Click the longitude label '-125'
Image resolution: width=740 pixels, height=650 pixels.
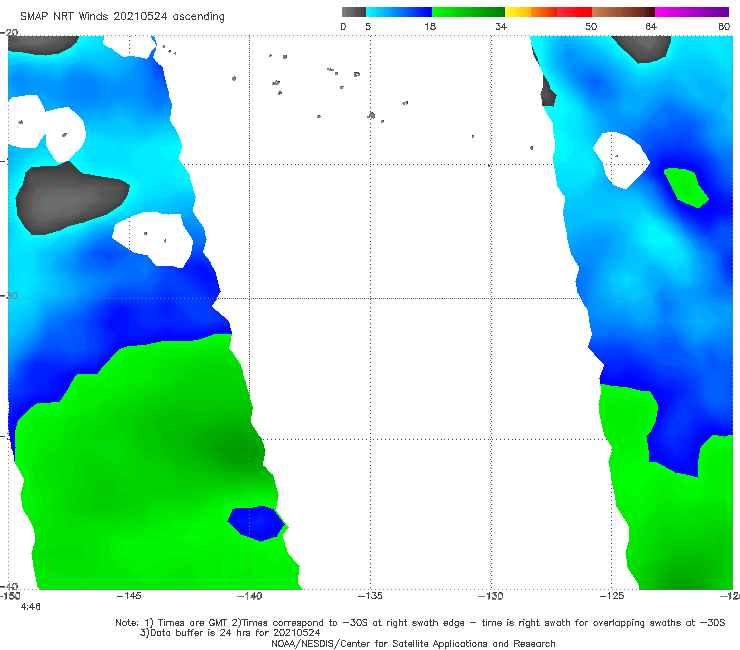(x=612, y=596)
